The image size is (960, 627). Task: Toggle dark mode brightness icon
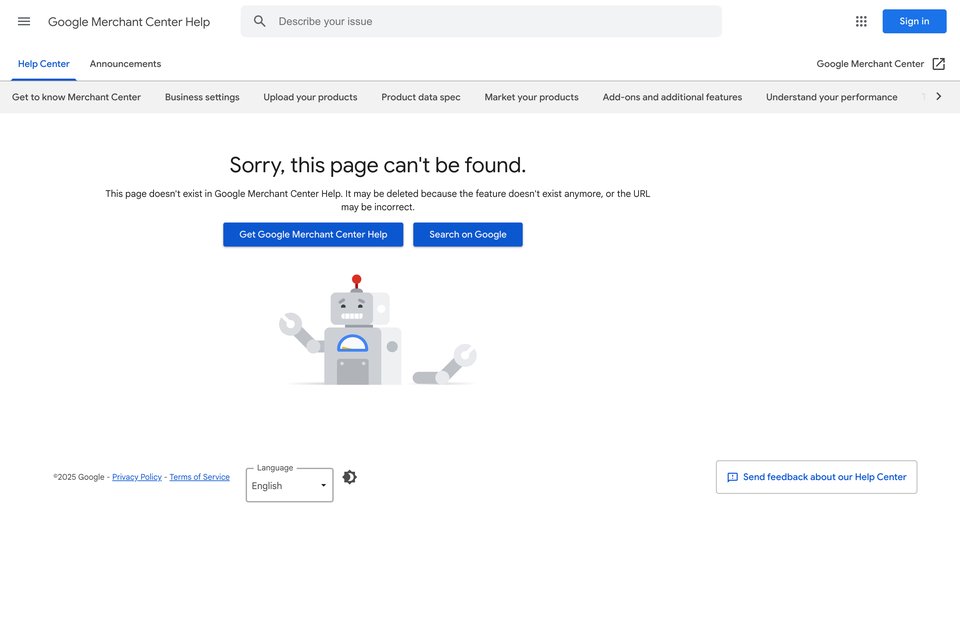pyautogui.click(x=349, y=477)
